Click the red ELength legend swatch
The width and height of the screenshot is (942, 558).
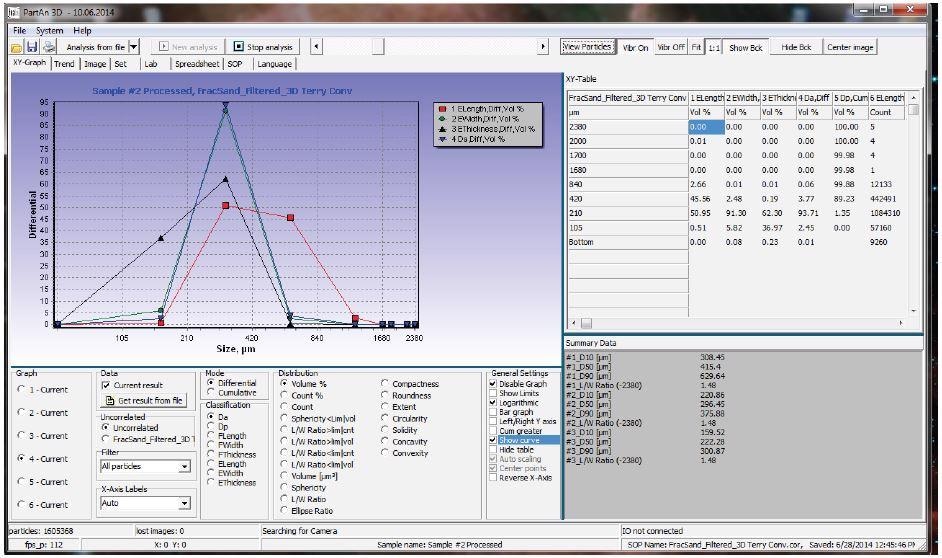click(442, 109)
